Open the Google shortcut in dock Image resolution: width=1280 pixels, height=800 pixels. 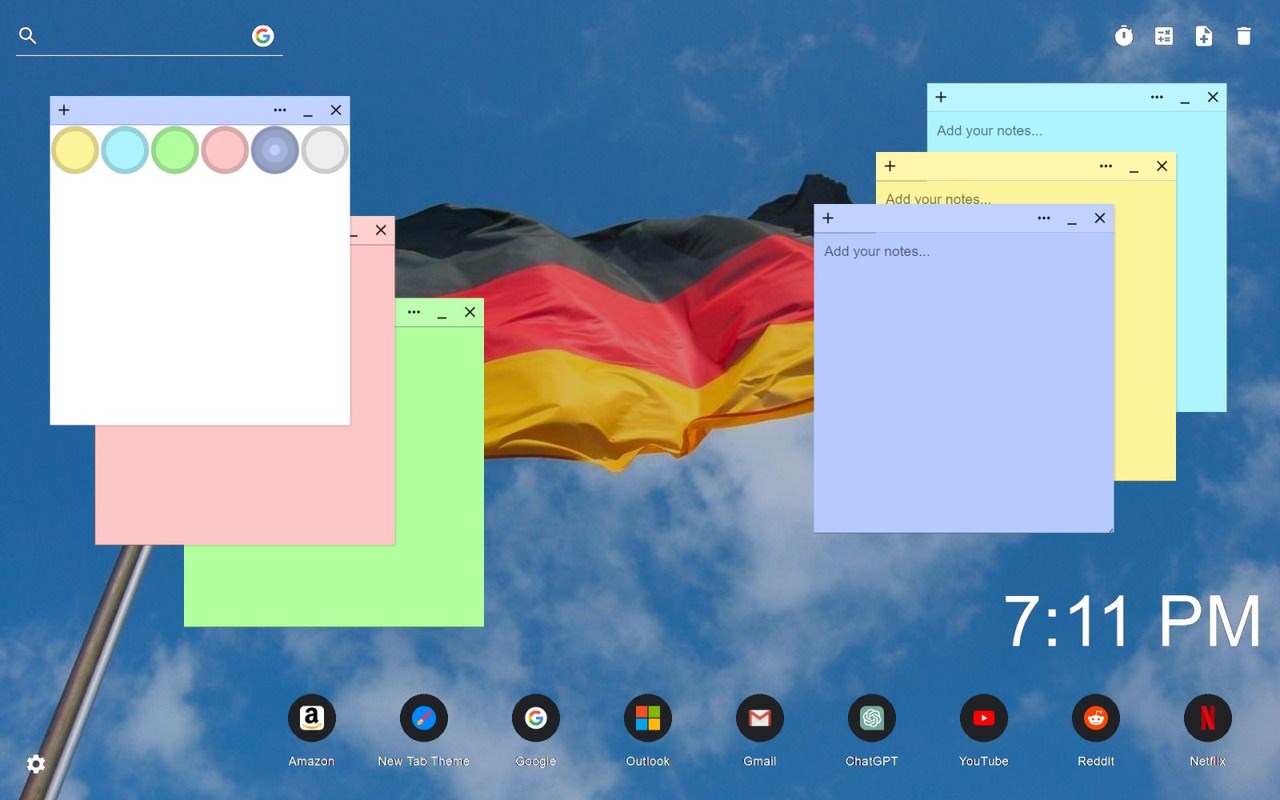coord(536,718)
